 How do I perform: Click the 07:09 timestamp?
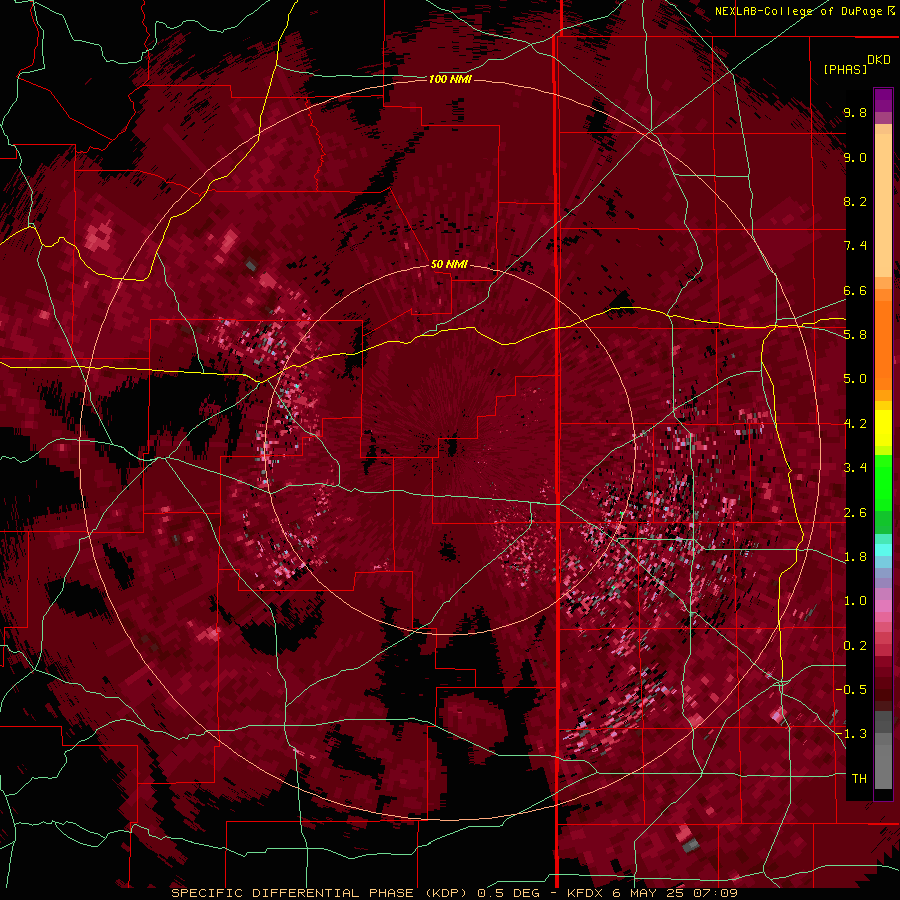717,893
